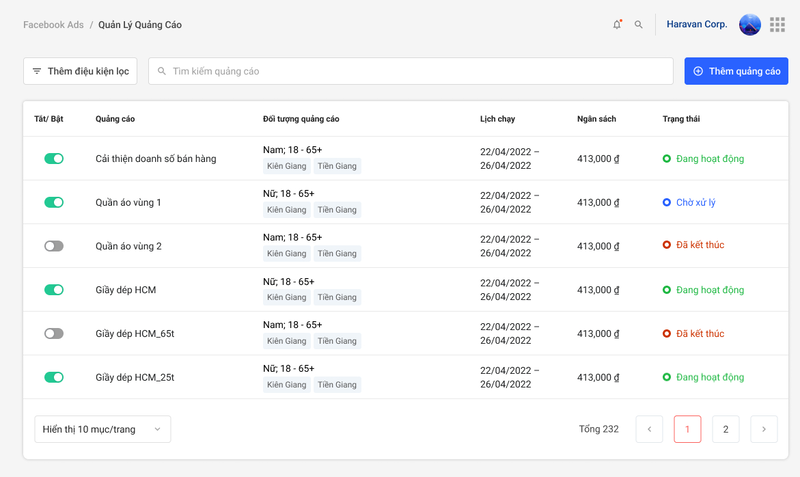800x477 pixels.
Task: Open the Quần áo vùng 1 ad
Action: 128,202
